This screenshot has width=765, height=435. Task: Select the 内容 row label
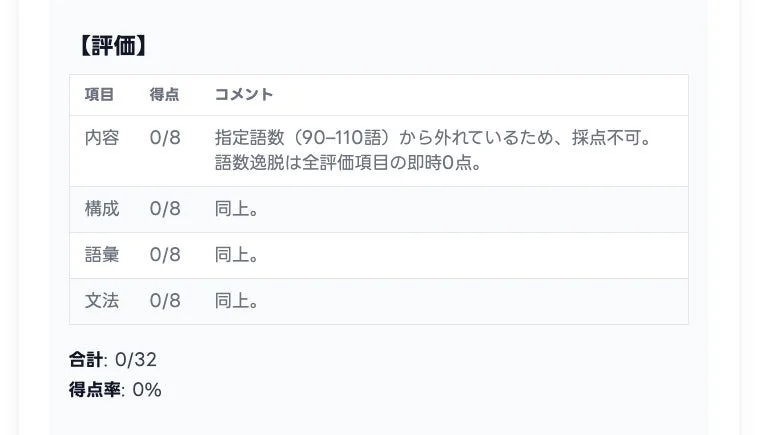click(102, 138)
